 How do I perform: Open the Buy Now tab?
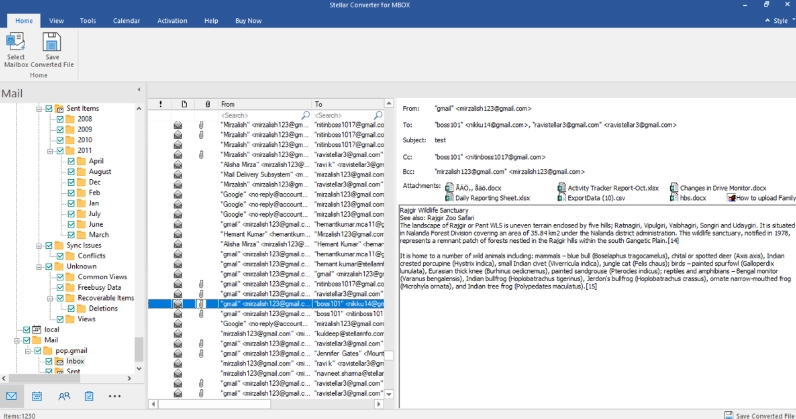tap(248, 21)
